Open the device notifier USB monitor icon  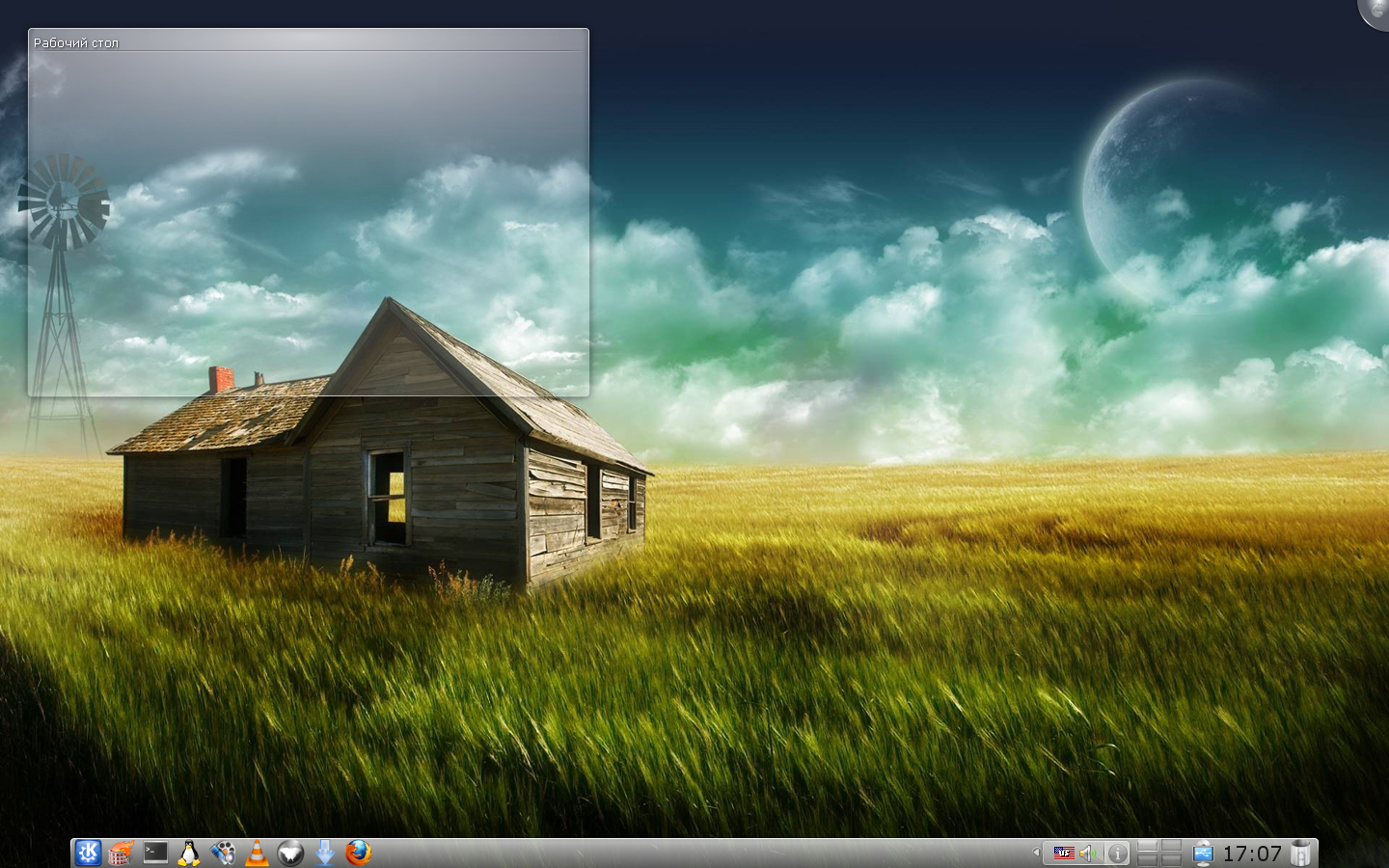click(x=1203, y=853)
